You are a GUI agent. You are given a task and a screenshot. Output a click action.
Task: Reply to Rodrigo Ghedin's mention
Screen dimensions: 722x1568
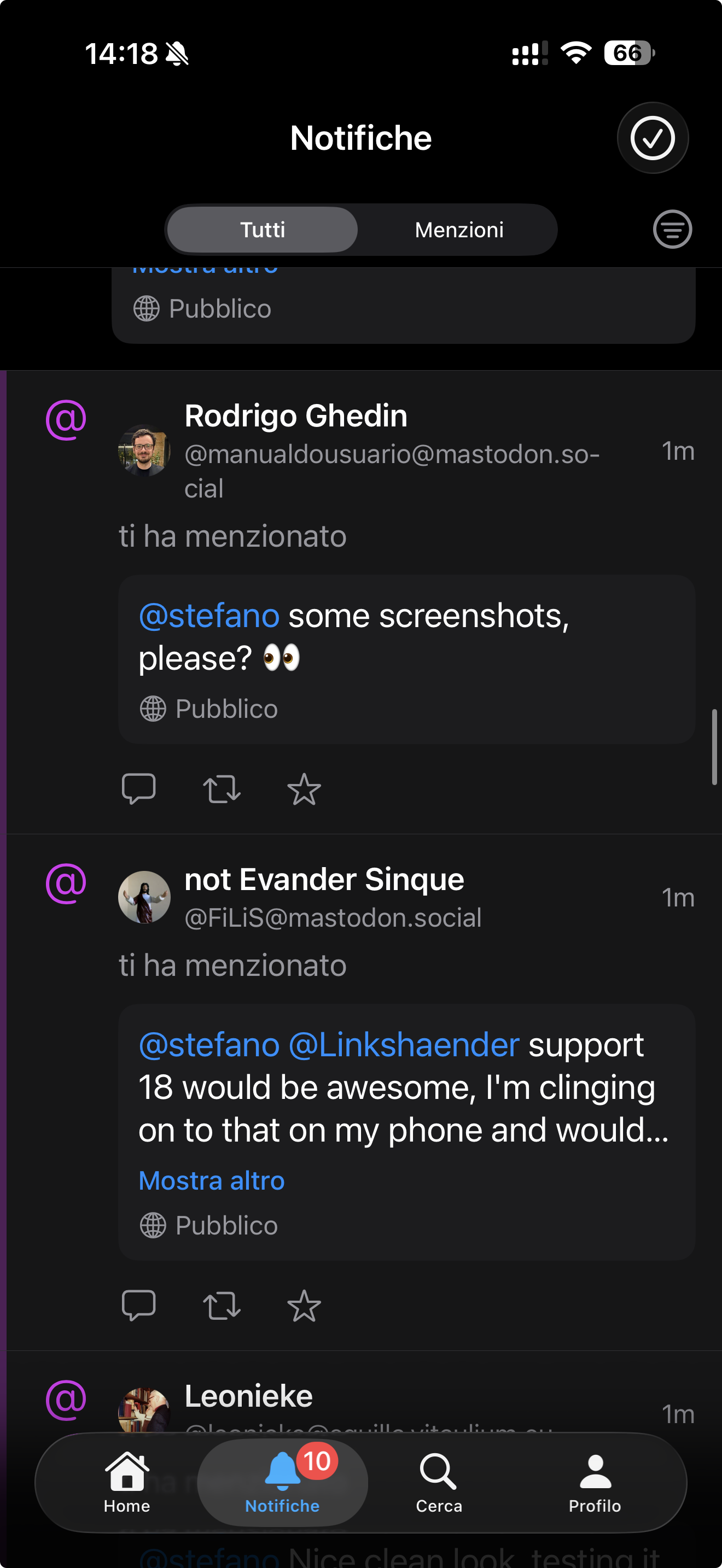139,789
